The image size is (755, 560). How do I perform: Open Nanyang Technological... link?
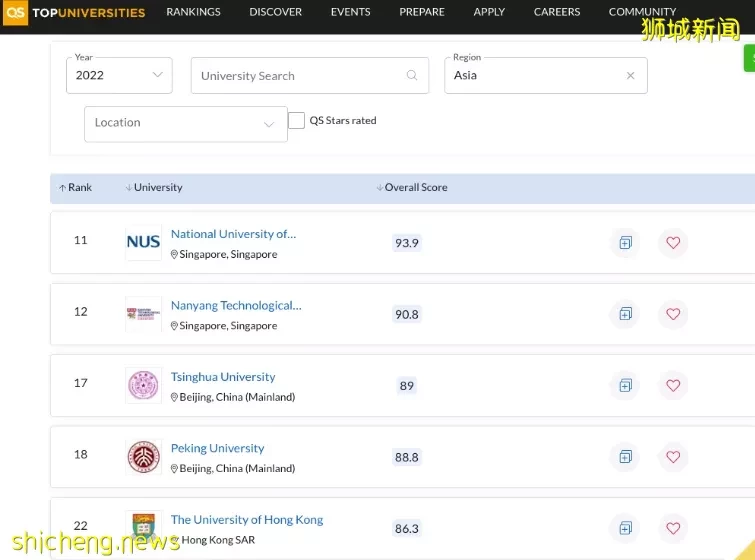point(236,306)
